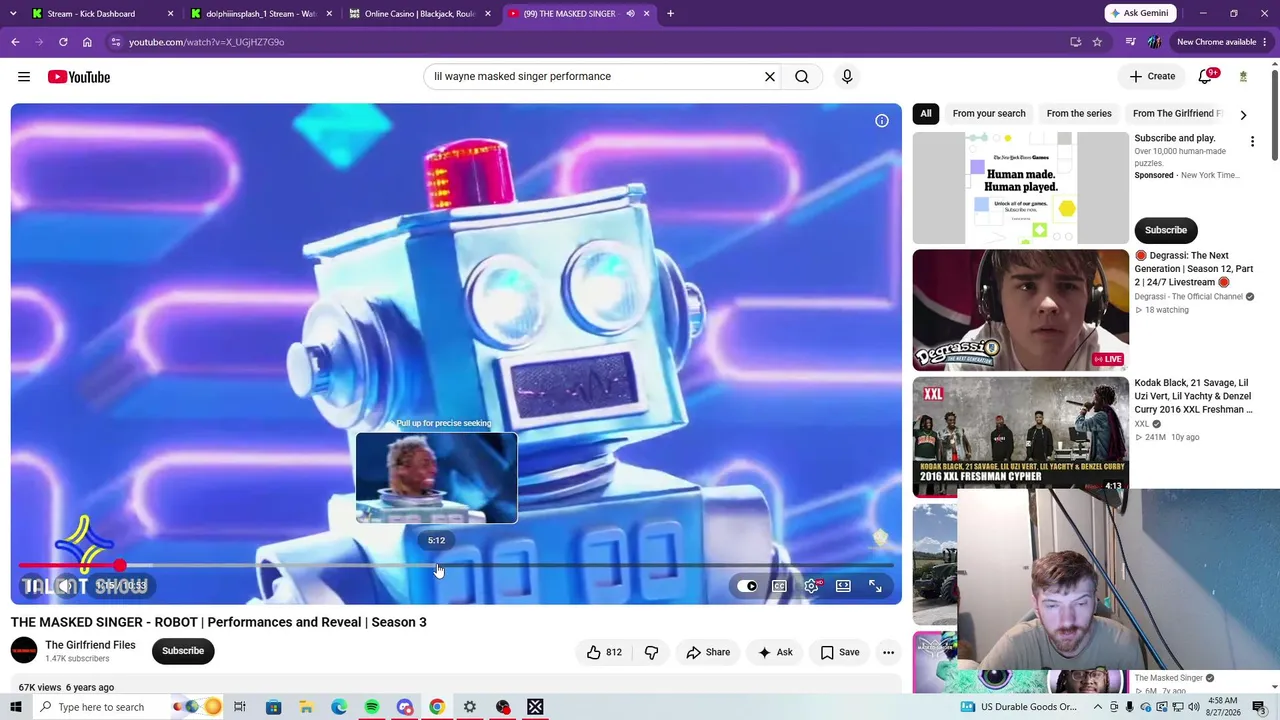Open Windows Start menu

pos(15,707)
